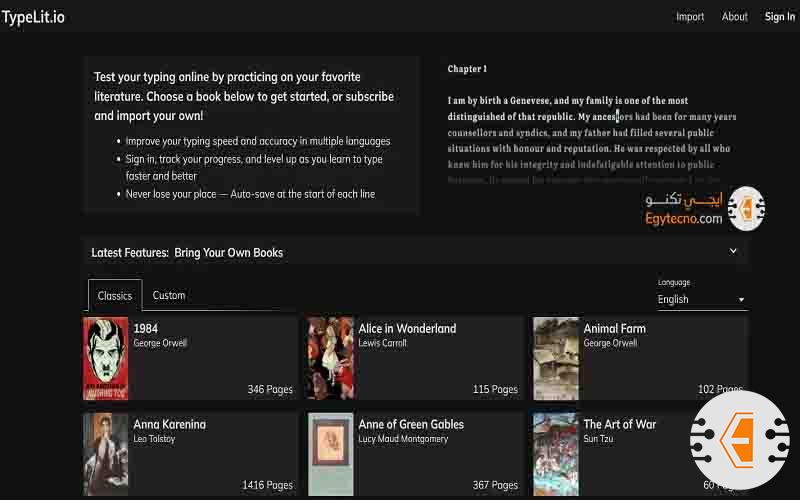Open the About page link
800x500 pixels.
[734, 17]
